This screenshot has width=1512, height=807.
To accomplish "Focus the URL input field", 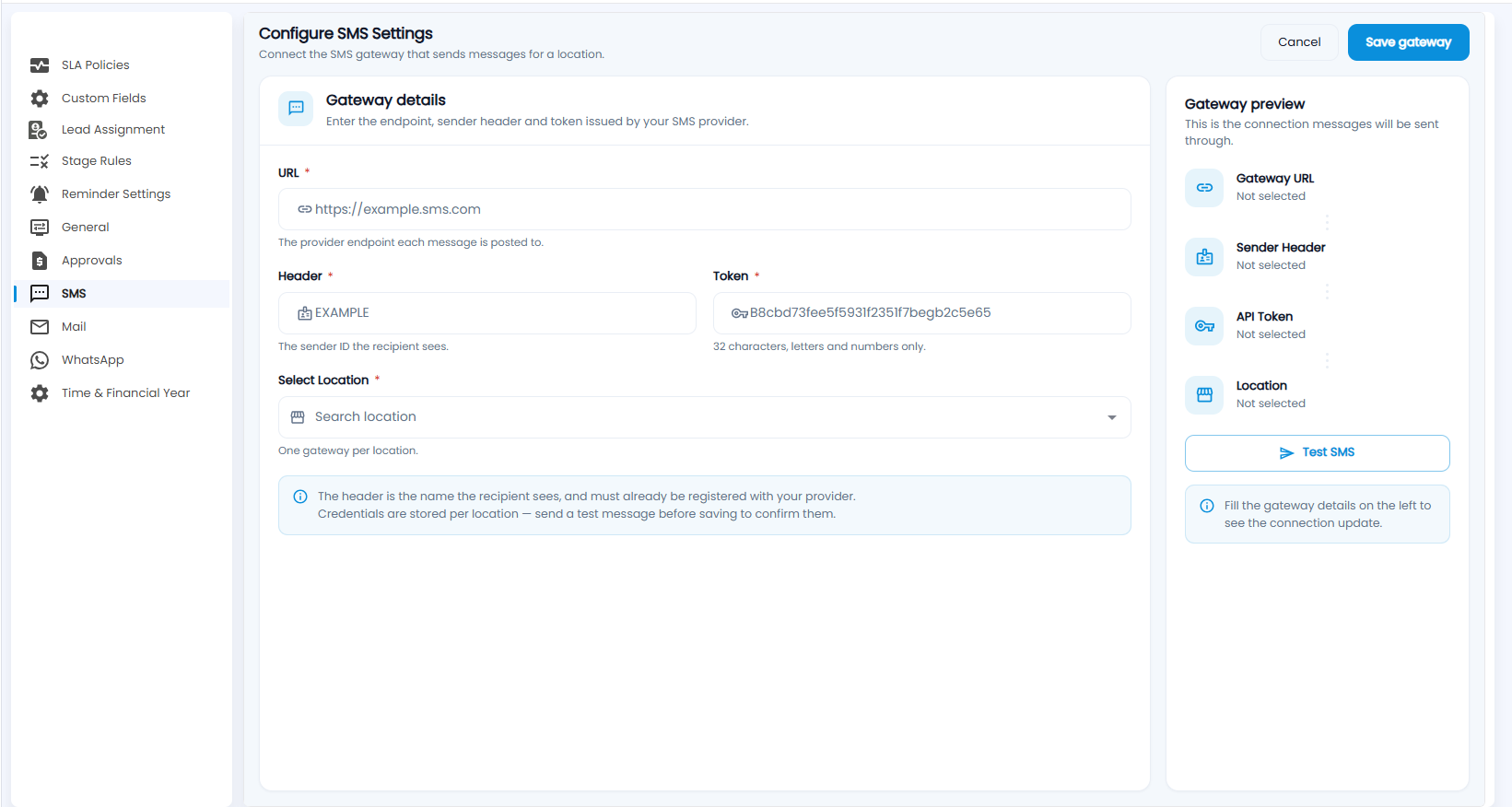I will click(704, 209).
